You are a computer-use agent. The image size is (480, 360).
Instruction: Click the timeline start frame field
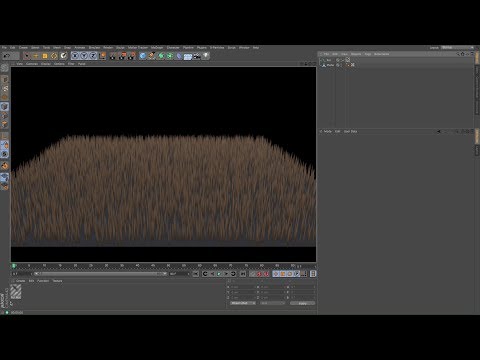click(21, 274)
